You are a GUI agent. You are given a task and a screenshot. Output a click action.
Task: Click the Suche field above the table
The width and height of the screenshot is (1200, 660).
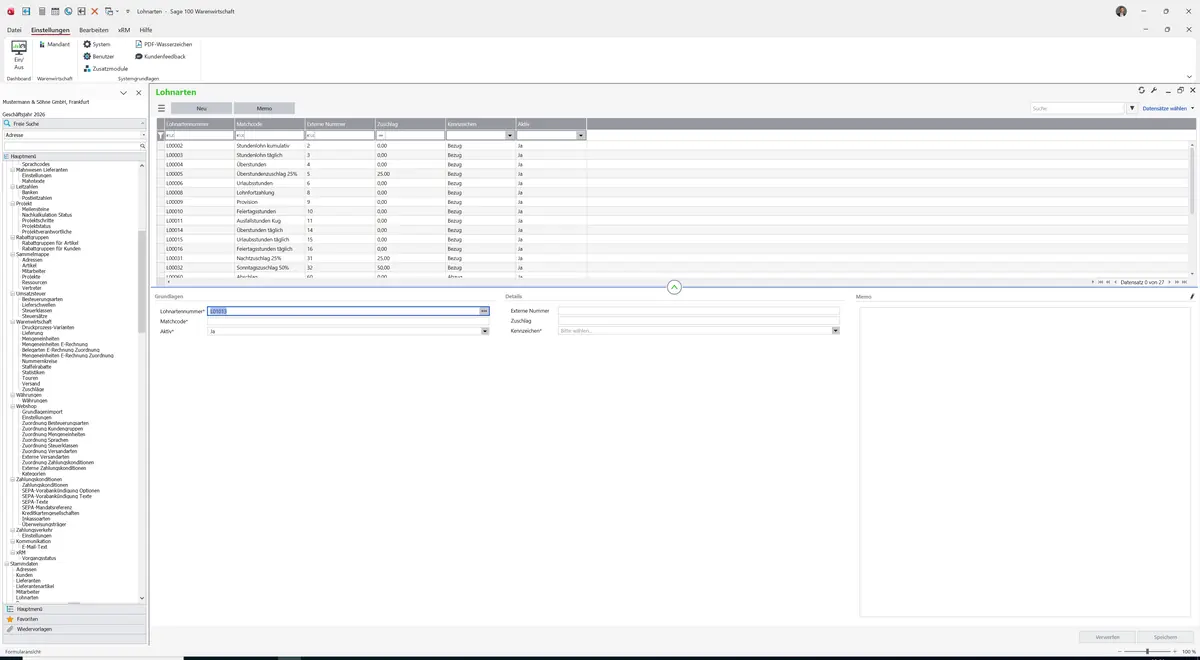(1078, 108)
